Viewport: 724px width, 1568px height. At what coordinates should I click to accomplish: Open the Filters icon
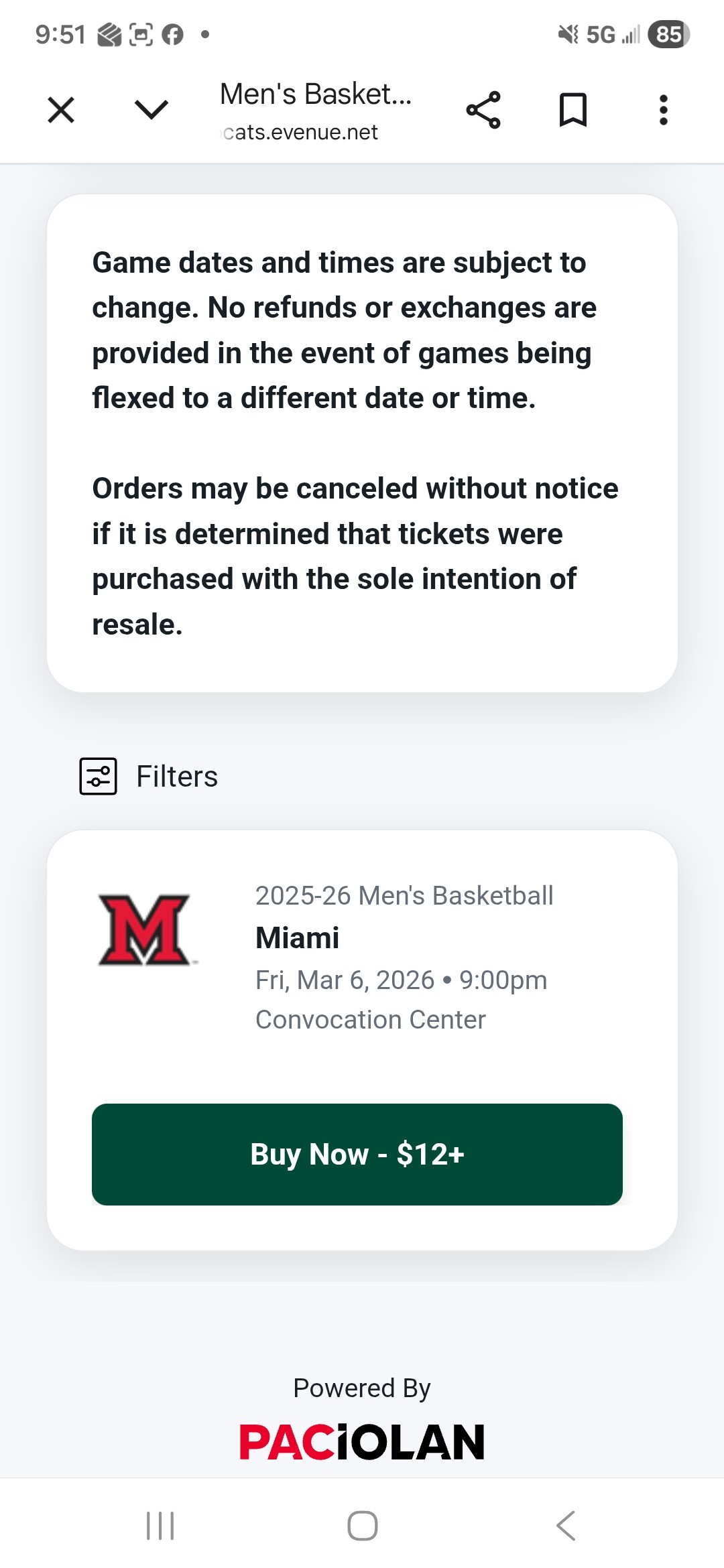[x=98, y=777]
